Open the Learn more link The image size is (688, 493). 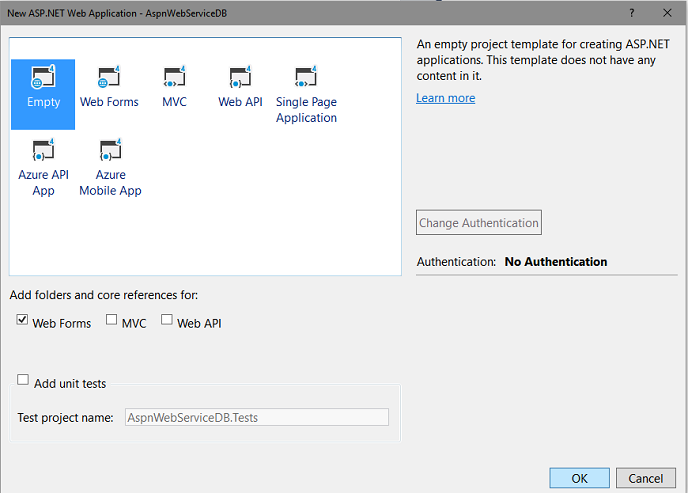445,98
